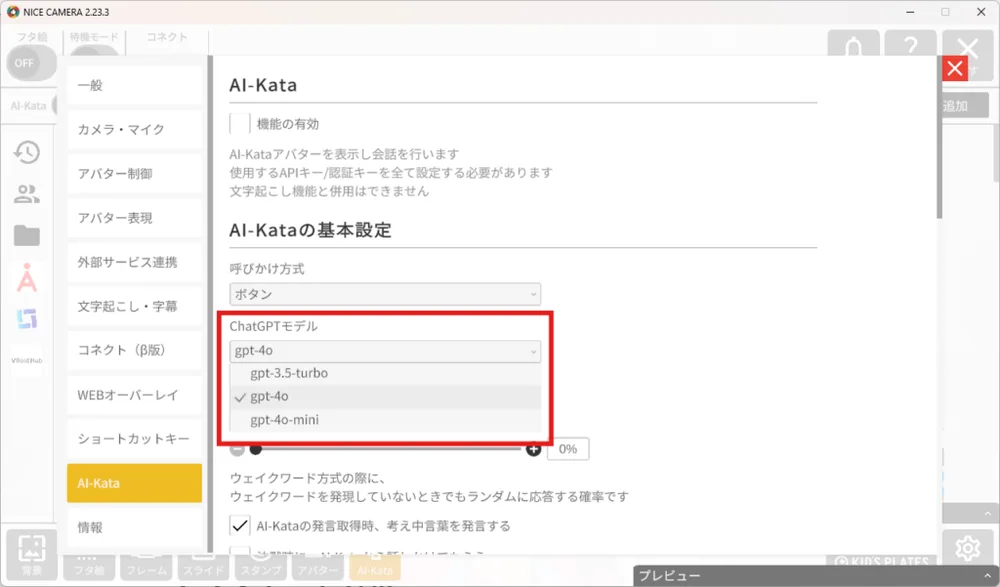This screenshot has width=1000, height=587.
Task: Click the bottom フレーム toolbar button
Action: point(146,567)
